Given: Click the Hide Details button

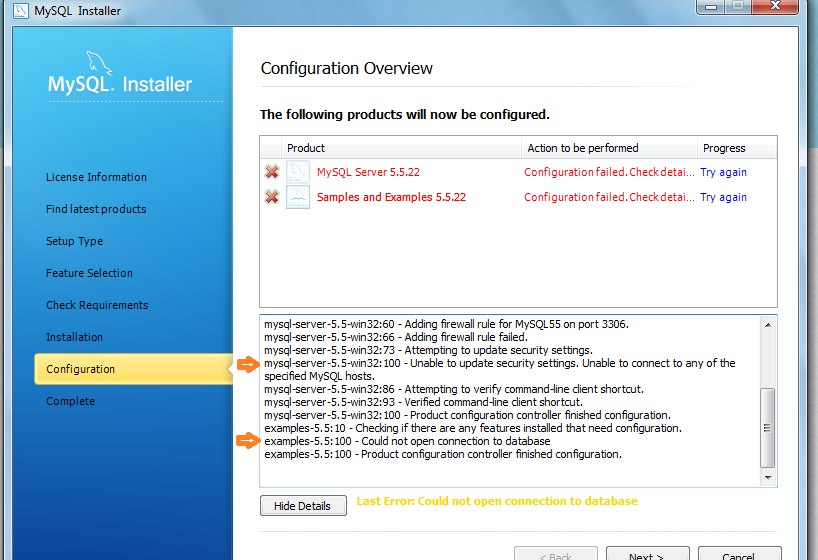Looking at the screenshot, I should [303, 506].
